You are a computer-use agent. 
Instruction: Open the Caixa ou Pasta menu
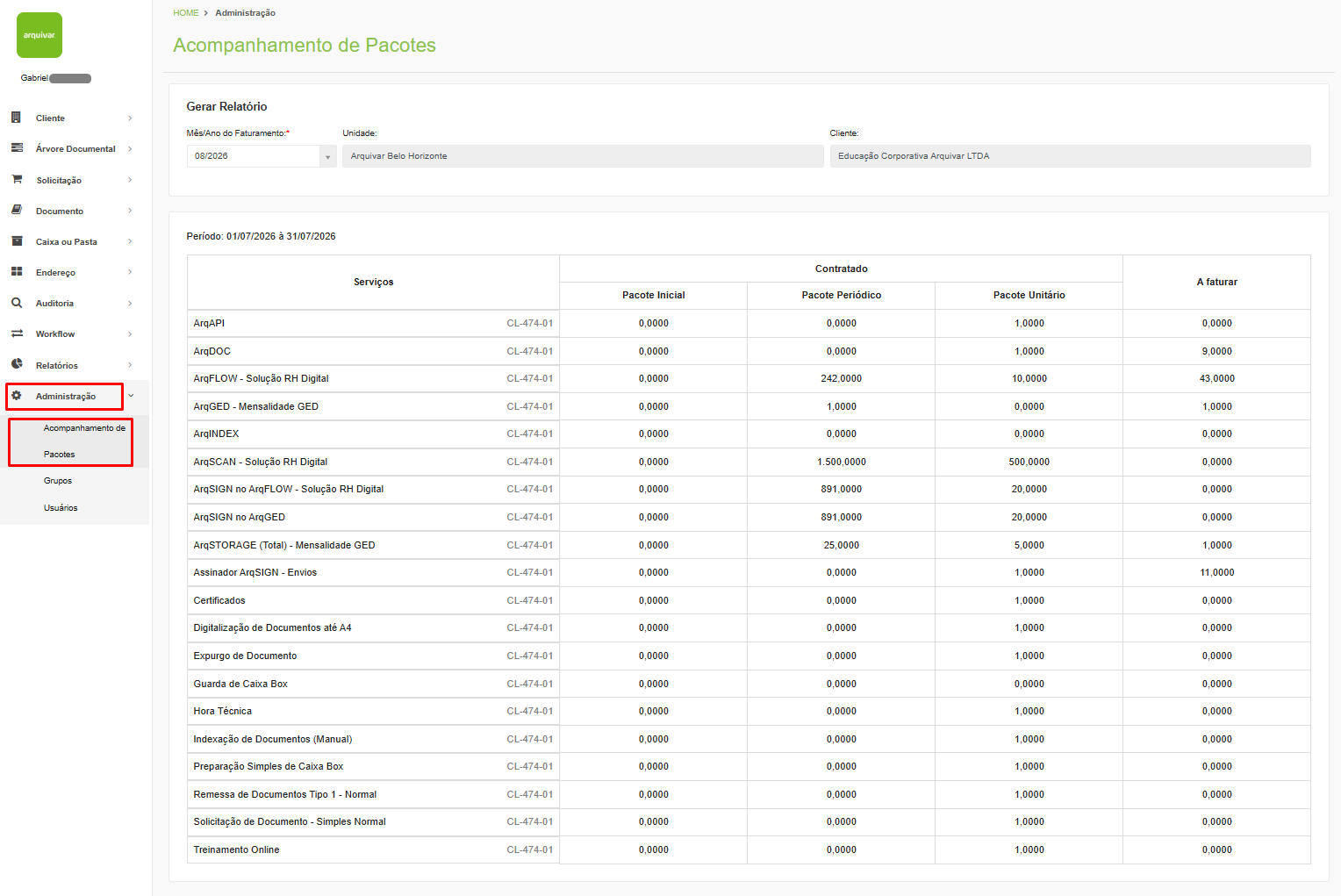pyautogui.click(x=67, y=242)
